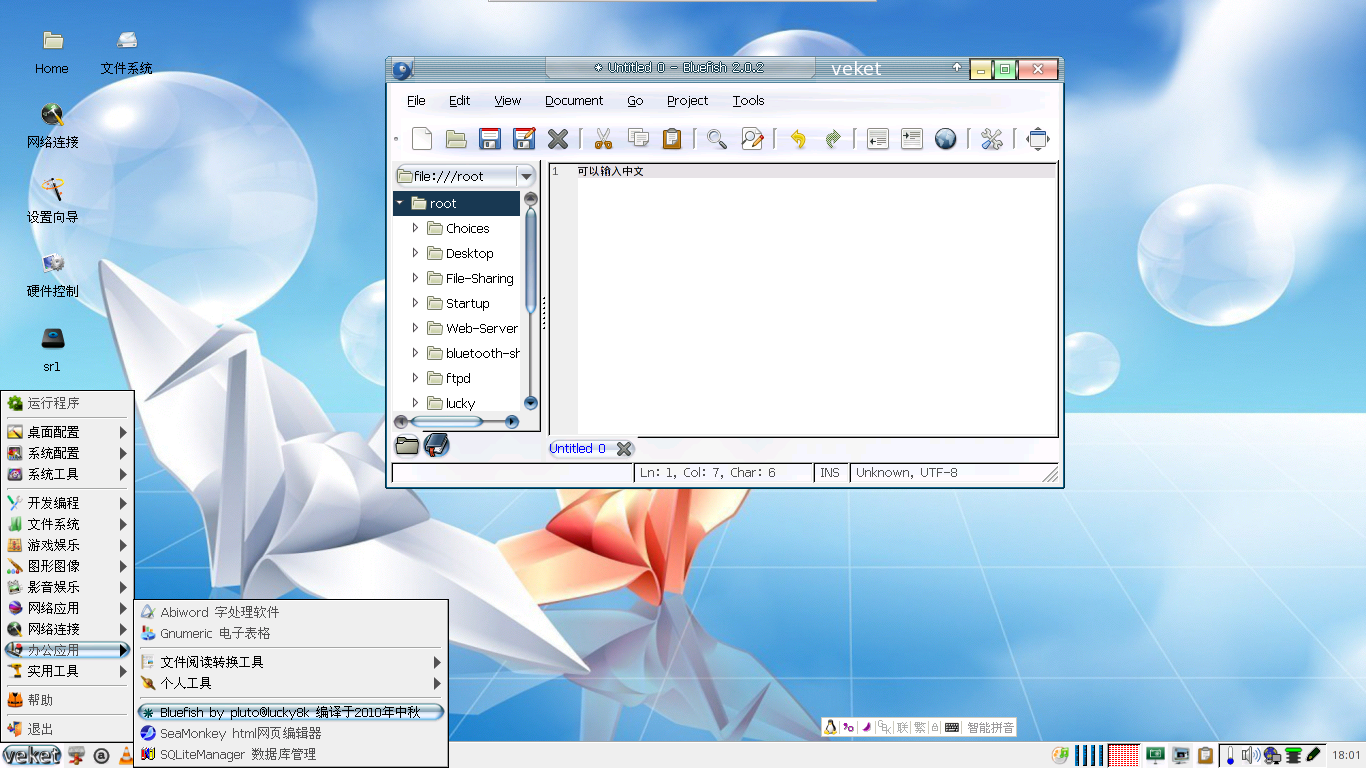This screenshot has height=768, width=1366.
Task: Close the document via toolbar X icon
Action: coord(558,139)
